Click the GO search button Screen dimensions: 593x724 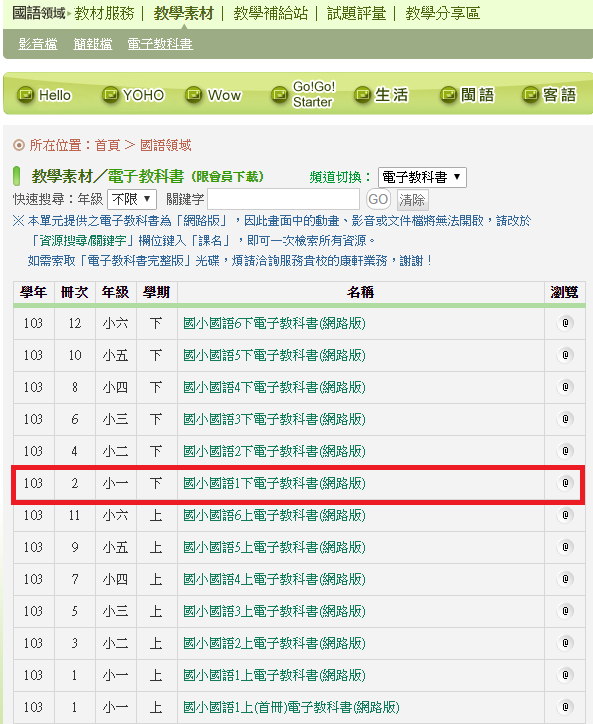click(378, 199)
